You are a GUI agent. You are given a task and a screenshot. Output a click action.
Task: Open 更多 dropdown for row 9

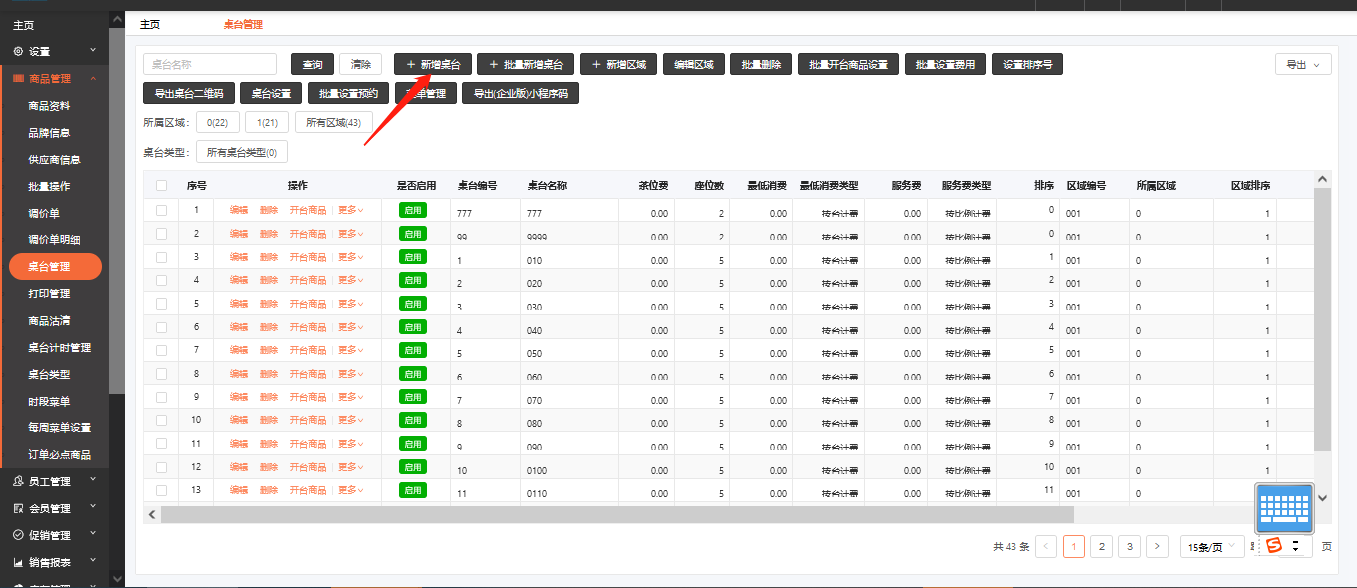coord(351,397)
